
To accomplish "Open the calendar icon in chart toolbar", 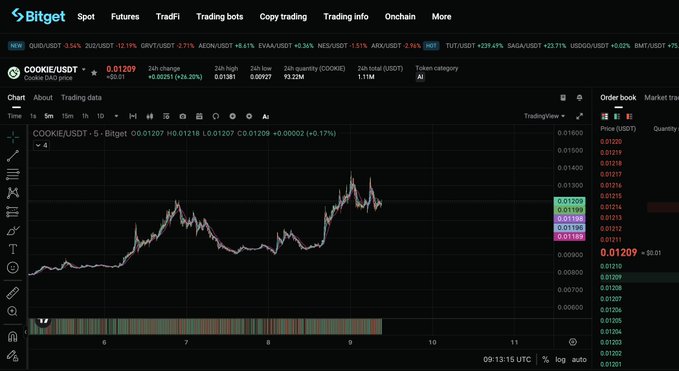I will pos(199,116).
